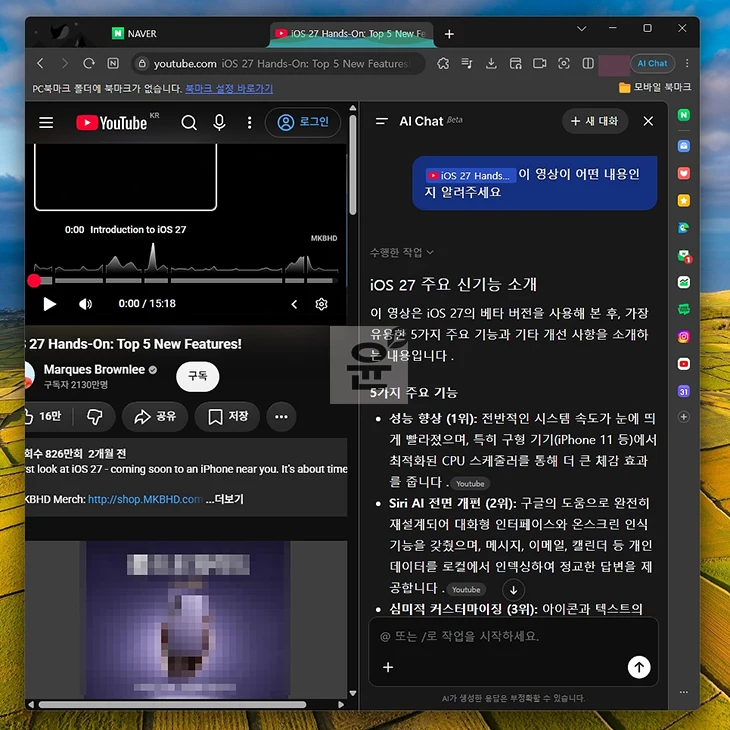Viewport: 730px width, 730px height.
Task: Click YouTube 로그인 button
Action: (303, 122)
